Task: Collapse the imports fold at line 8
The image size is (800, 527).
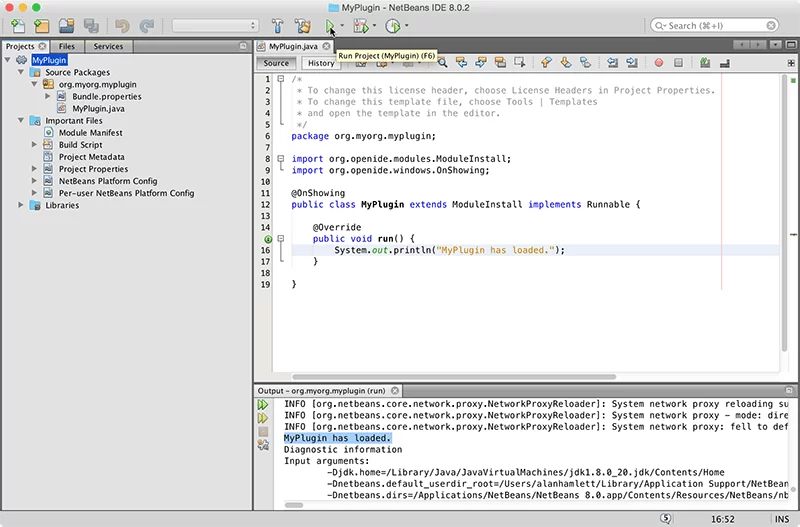Action: pyautogui.click(x=281, y=159)
